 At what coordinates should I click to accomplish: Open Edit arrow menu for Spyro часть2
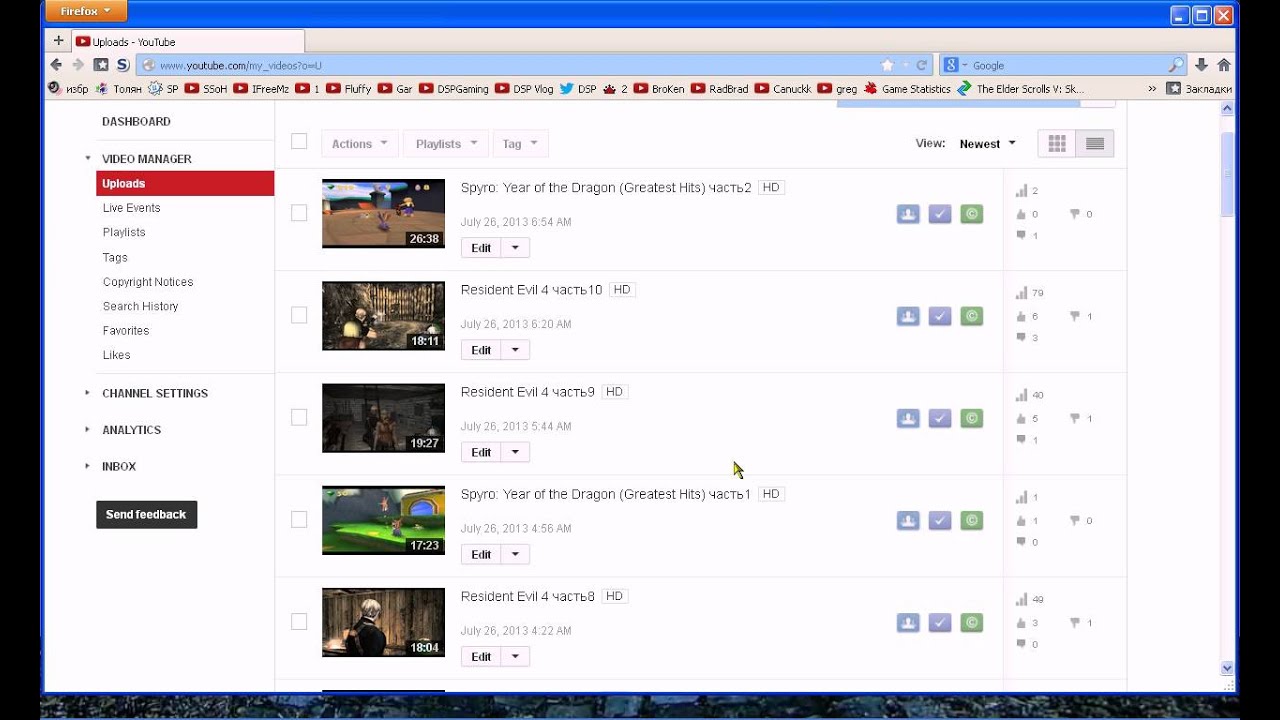515,248
